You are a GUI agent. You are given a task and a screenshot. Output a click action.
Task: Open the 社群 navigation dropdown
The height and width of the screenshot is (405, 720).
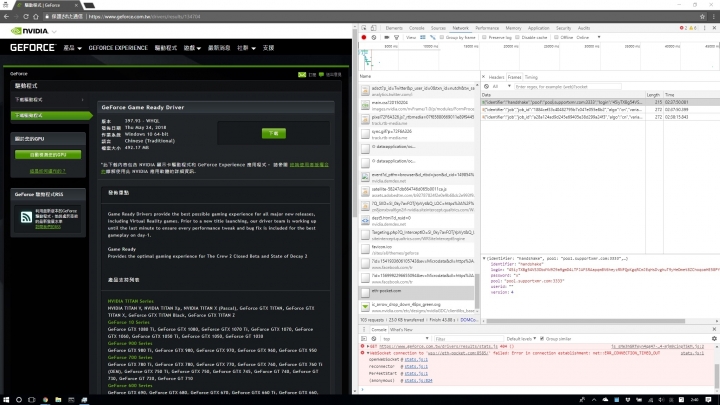tap(246, 48)
